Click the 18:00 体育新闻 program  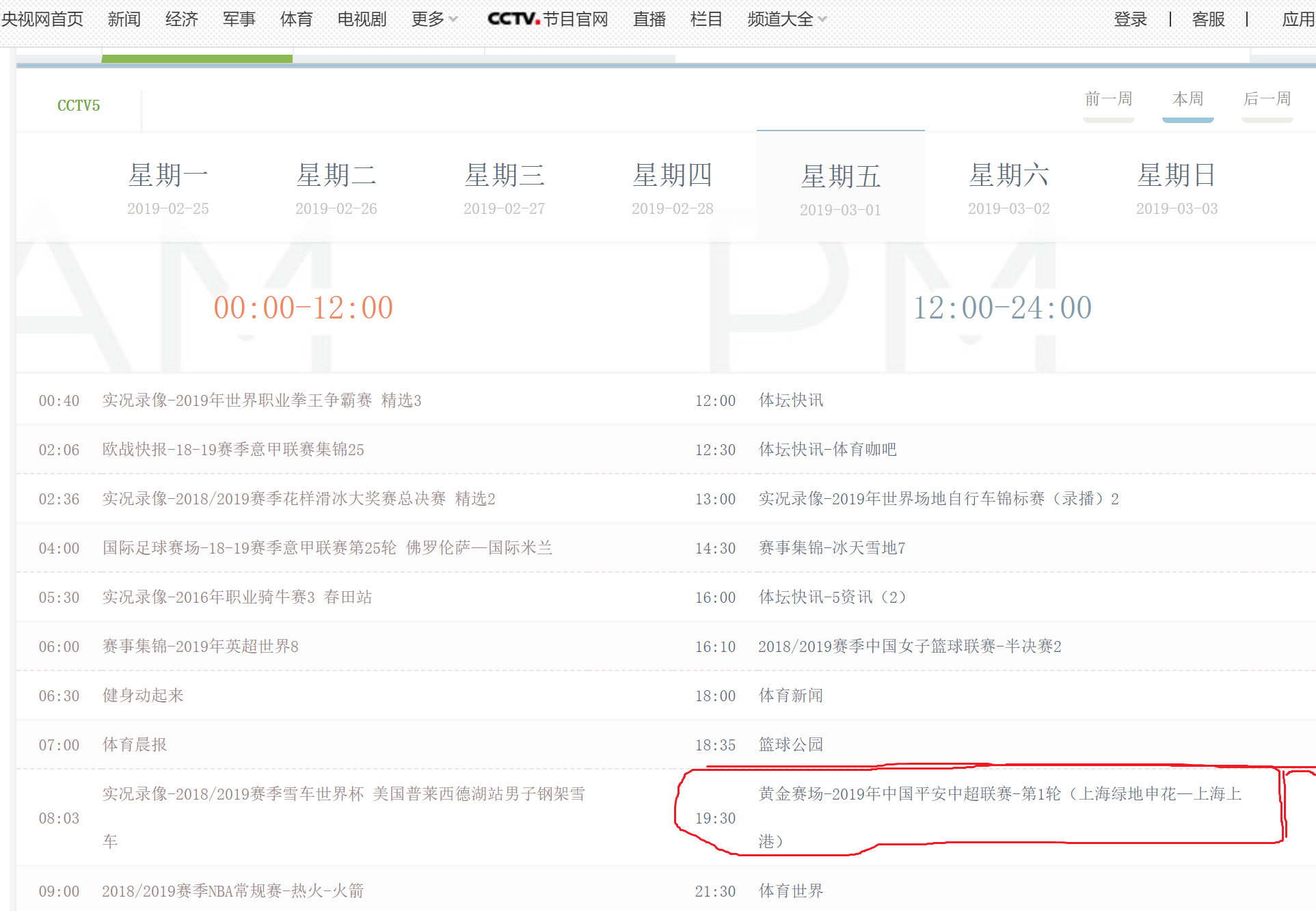tap(791, 696)
